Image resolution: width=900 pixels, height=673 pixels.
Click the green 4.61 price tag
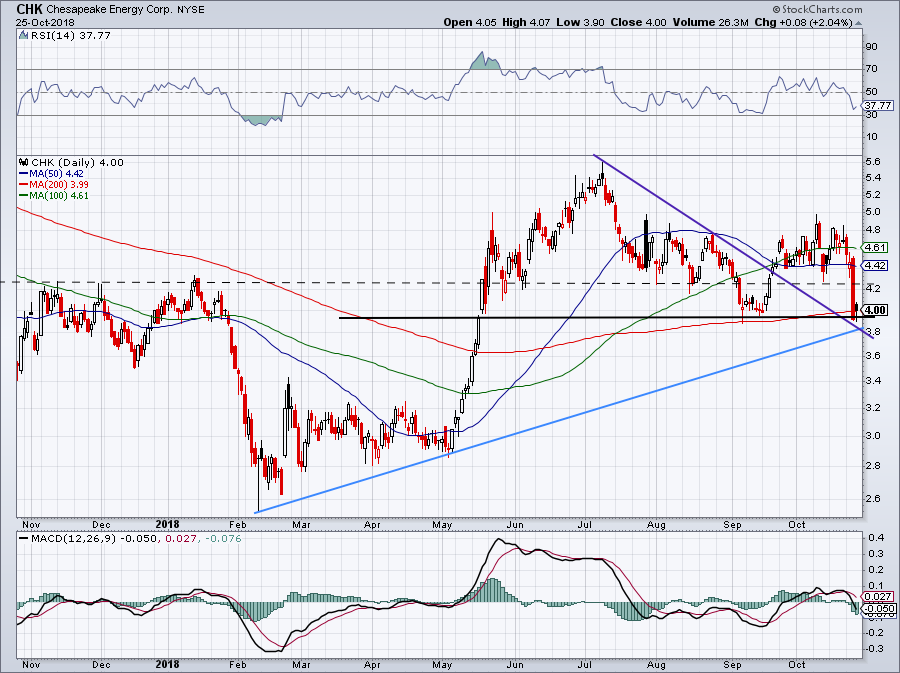876,248
